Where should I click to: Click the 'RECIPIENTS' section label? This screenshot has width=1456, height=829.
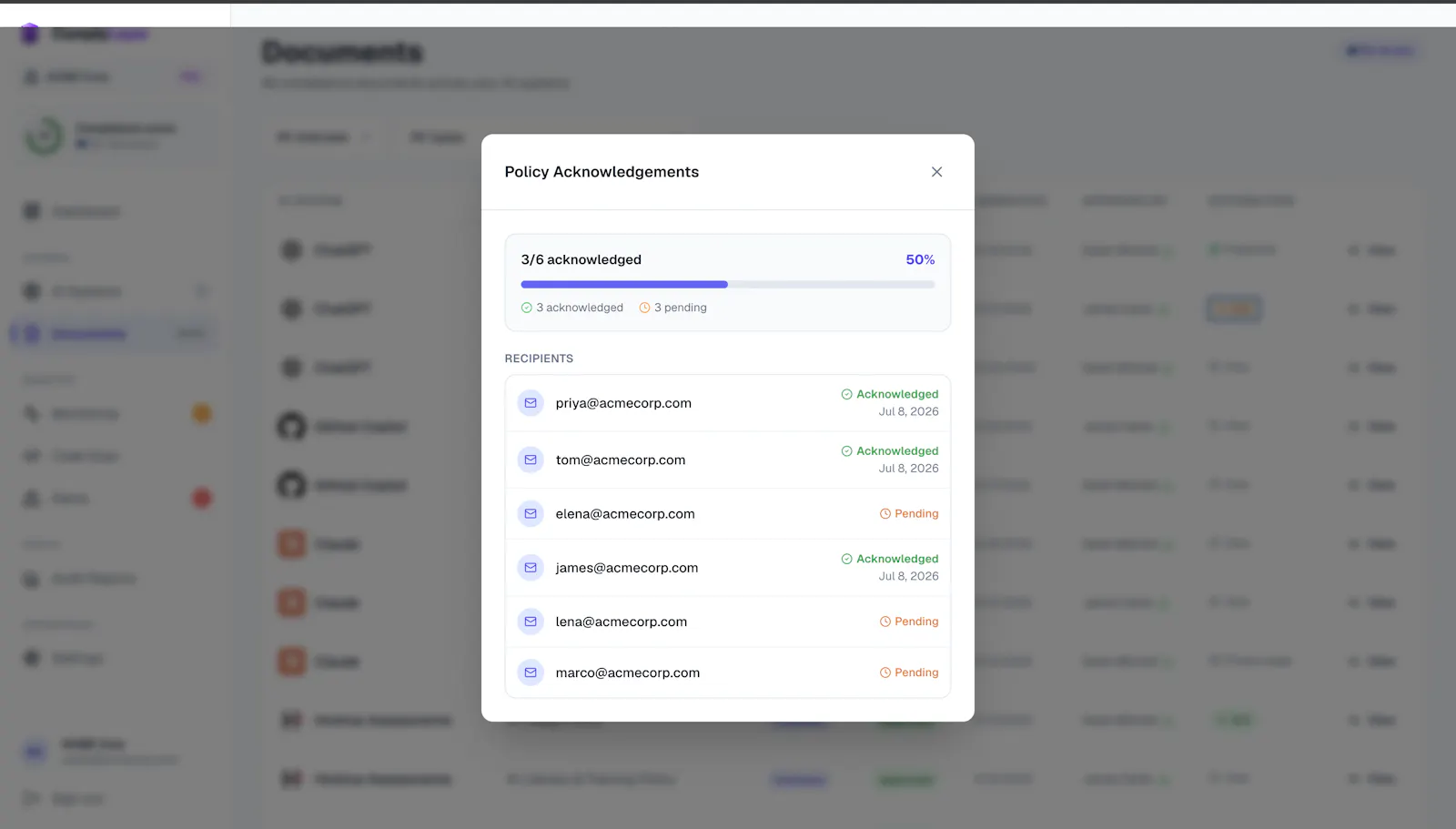pyautogui.click(x=539, y=359)
